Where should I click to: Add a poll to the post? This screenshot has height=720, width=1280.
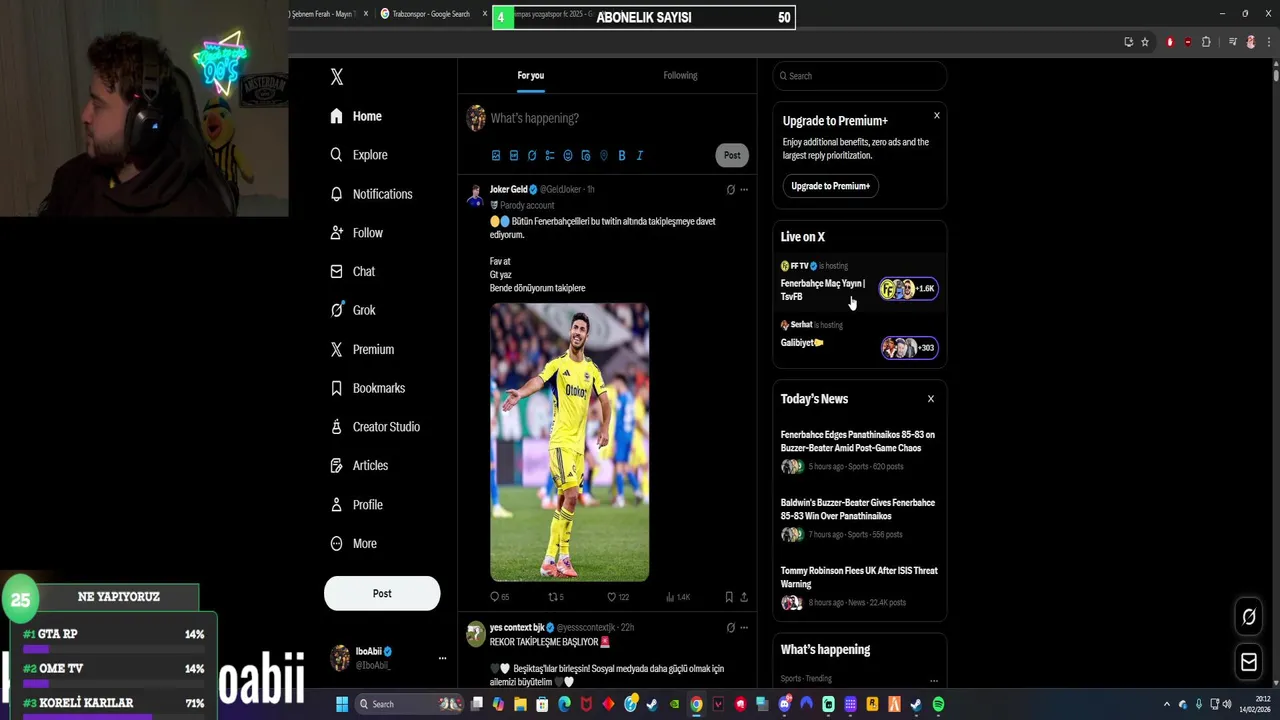pos(550,155)
